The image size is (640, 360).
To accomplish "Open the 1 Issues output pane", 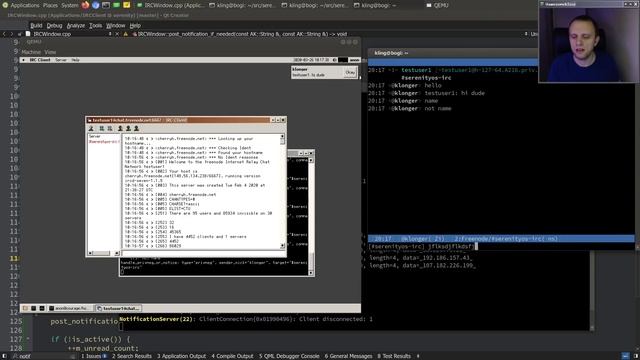I will click(94, 356).
